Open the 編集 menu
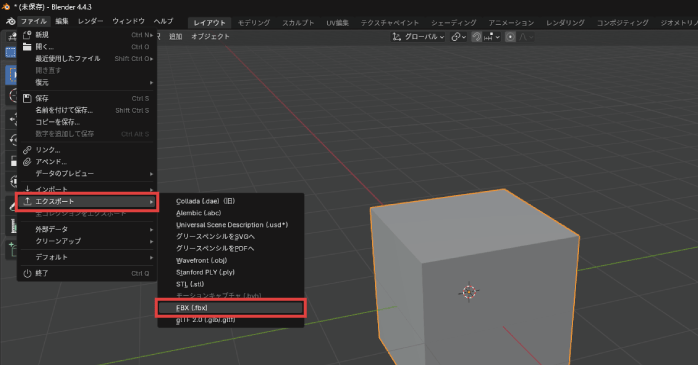The width and height of the screenshot is (698, 365). (62, 21)
